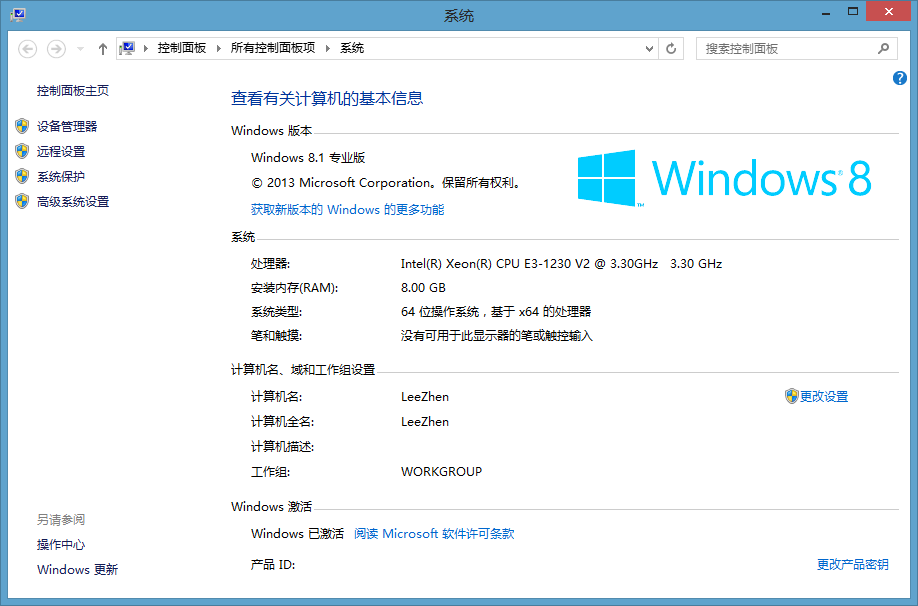Expand the chevron before 控制面板 in breadcrumb
Image resolution: width=918 pixels, height=606 pixels.
(x=146, y=48)
